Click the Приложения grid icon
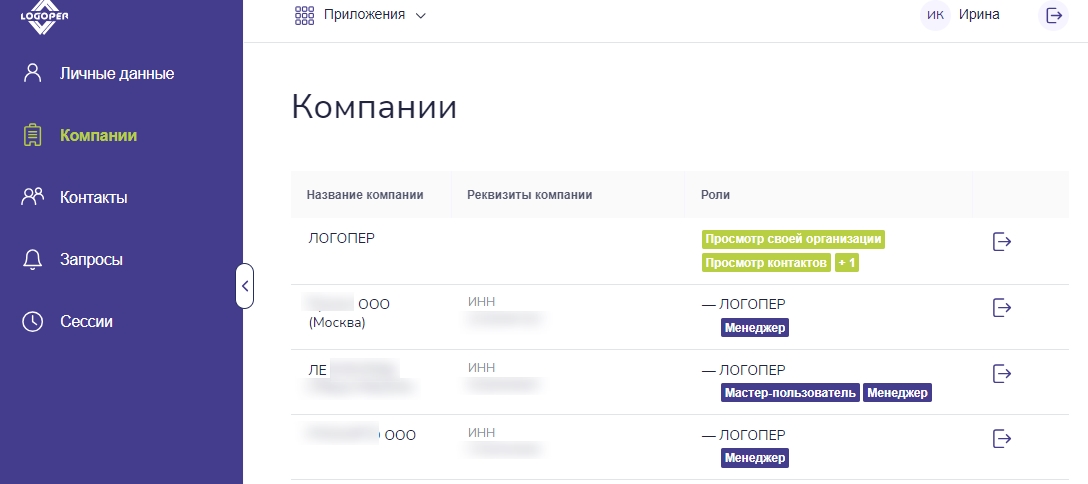The height and width of the screenshot is (484, 1088). click(305, 15)
